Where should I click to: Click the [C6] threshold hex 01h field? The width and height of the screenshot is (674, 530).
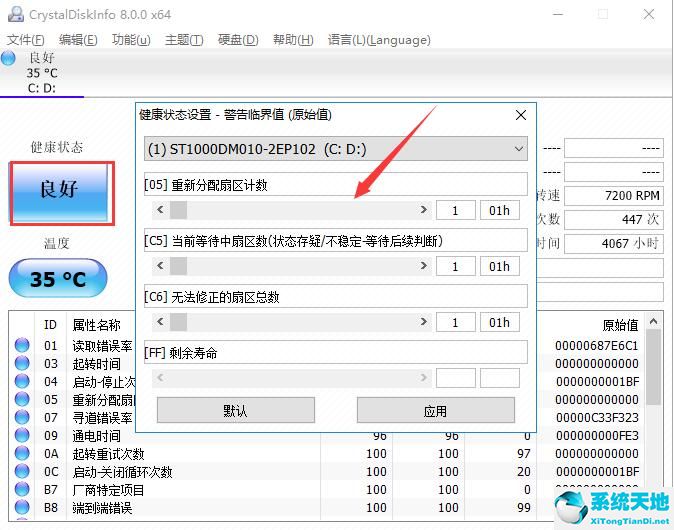point(499,322)
